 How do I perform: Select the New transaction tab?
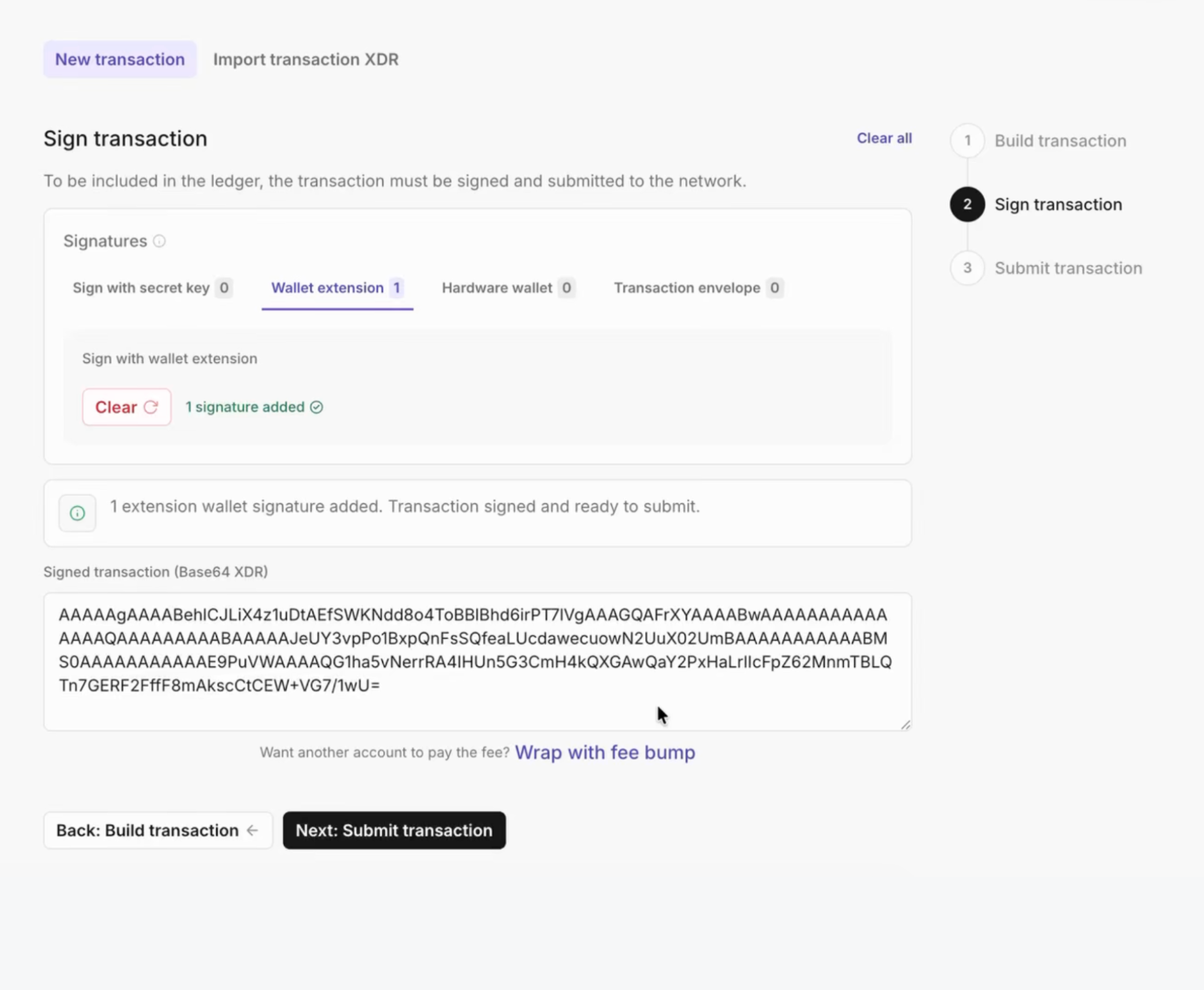point(120,60)
